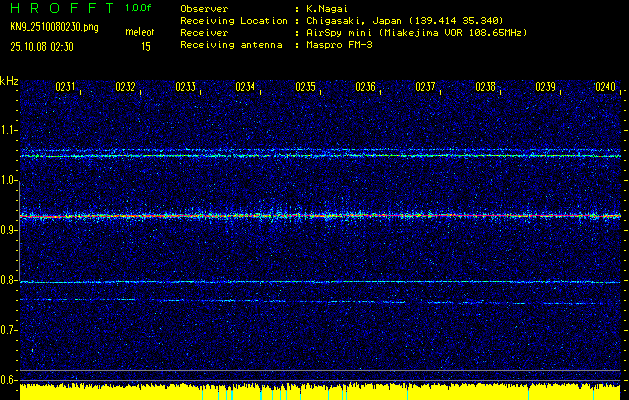This screenshot has height=400, width=629.
Task: Click the 1.1 kHz axis label
Action: coord(9,130)
